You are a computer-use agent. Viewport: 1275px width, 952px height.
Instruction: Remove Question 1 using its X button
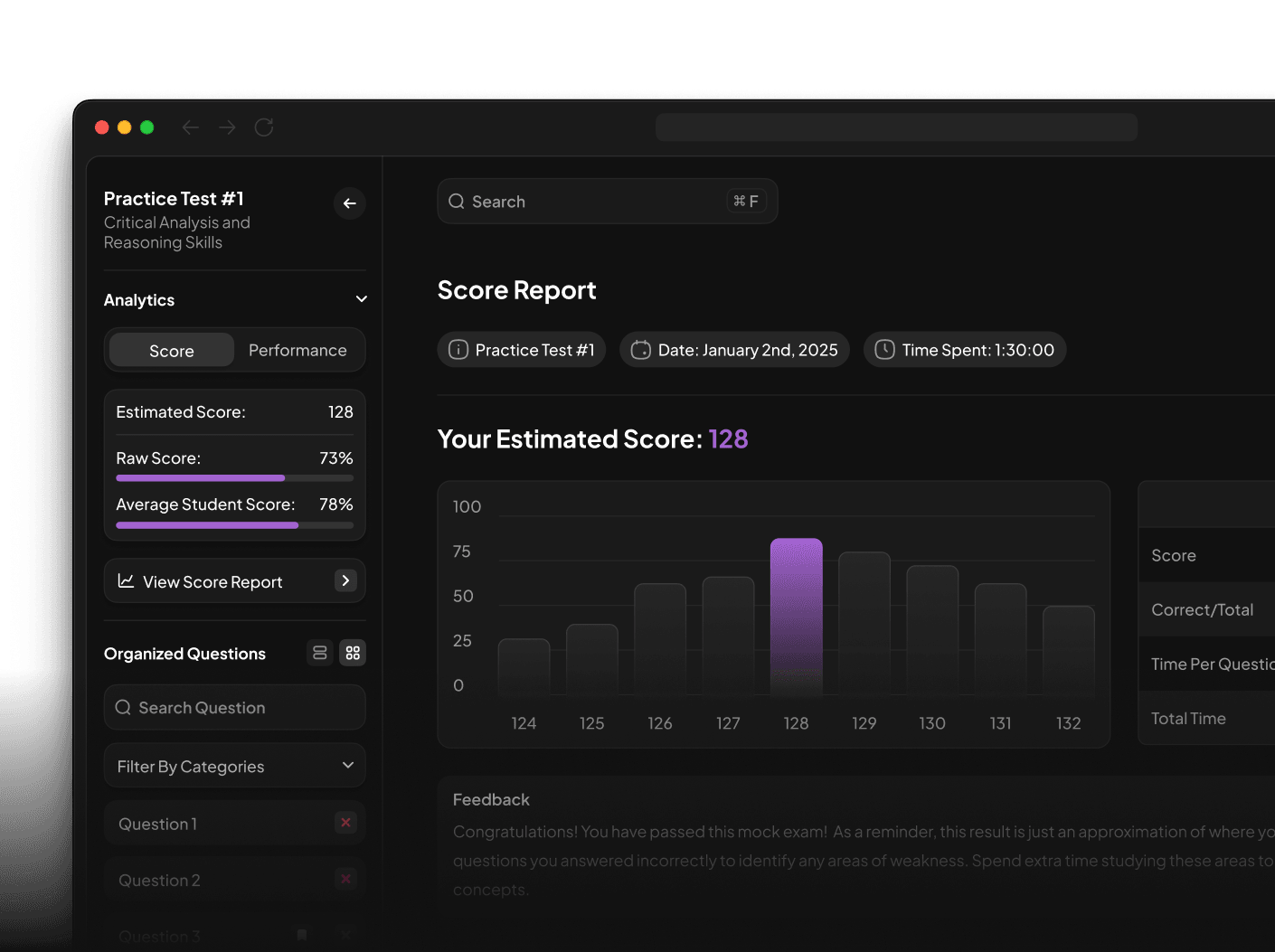pyautogui.click(x=345, y=823)
